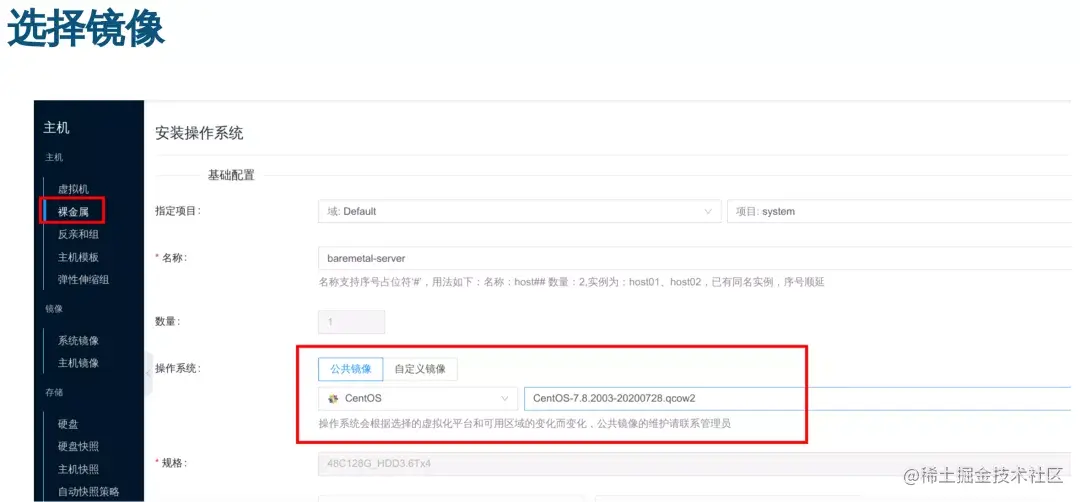Open 主机镜像 under 镜像
Image resolution: width=1080 pixels, height=502 pixels.
pyautogui.click(x=78, y=362)
